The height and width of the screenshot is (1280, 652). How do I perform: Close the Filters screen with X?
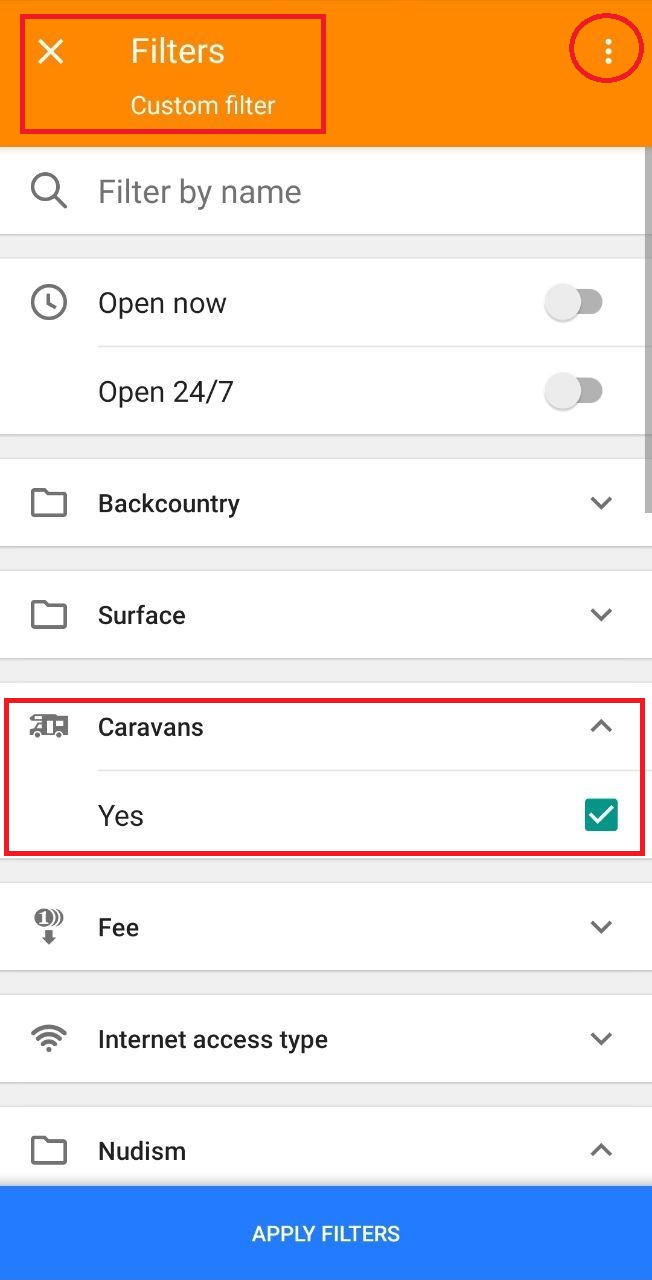(50, 52)
